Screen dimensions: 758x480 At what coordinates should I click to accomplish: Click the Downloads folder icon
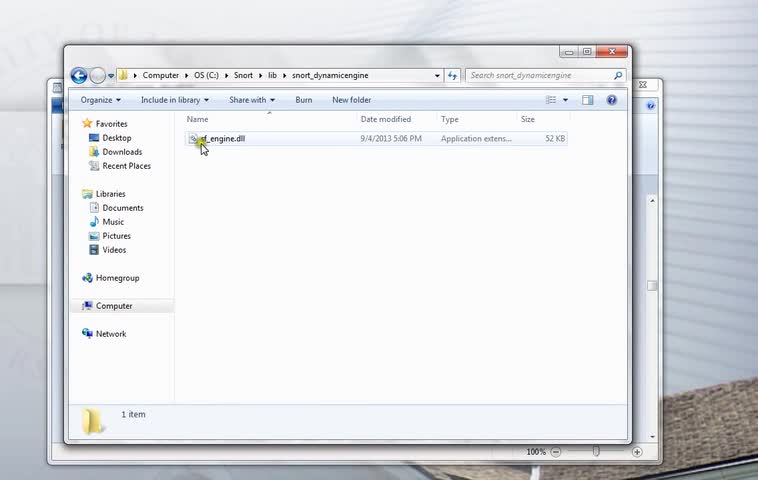click(x=94, y=152)
